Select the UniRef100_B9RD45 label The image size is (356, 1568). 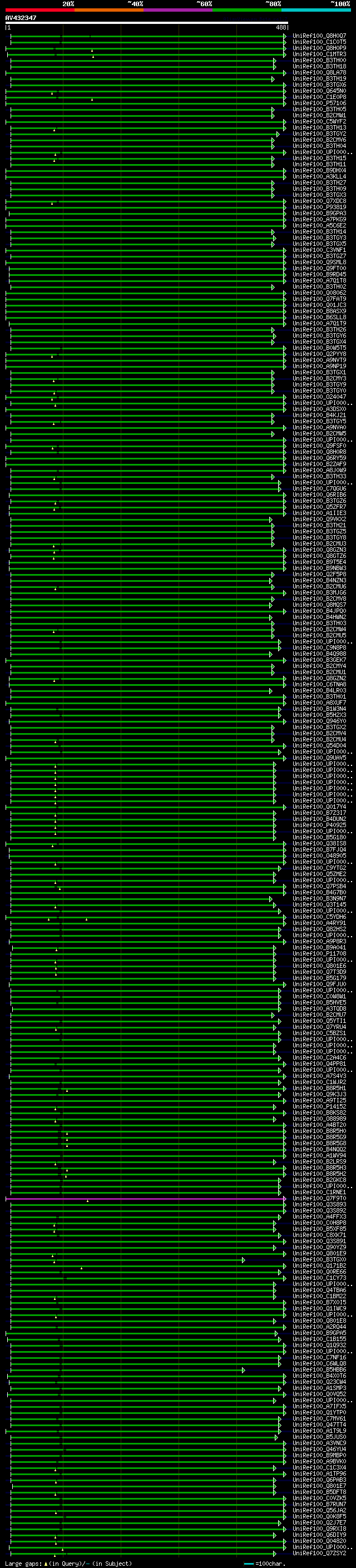tap(319, 275)
